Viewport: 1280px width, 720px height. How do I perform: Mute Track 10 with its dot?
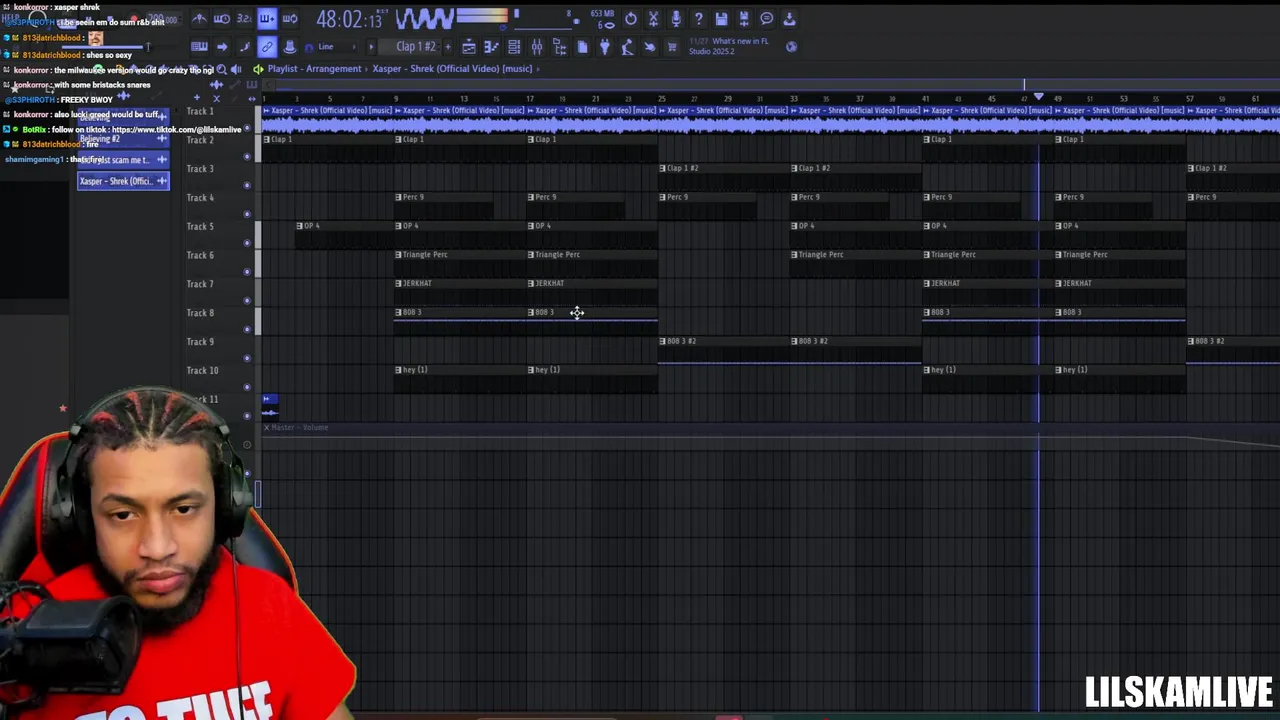(247, 387)
